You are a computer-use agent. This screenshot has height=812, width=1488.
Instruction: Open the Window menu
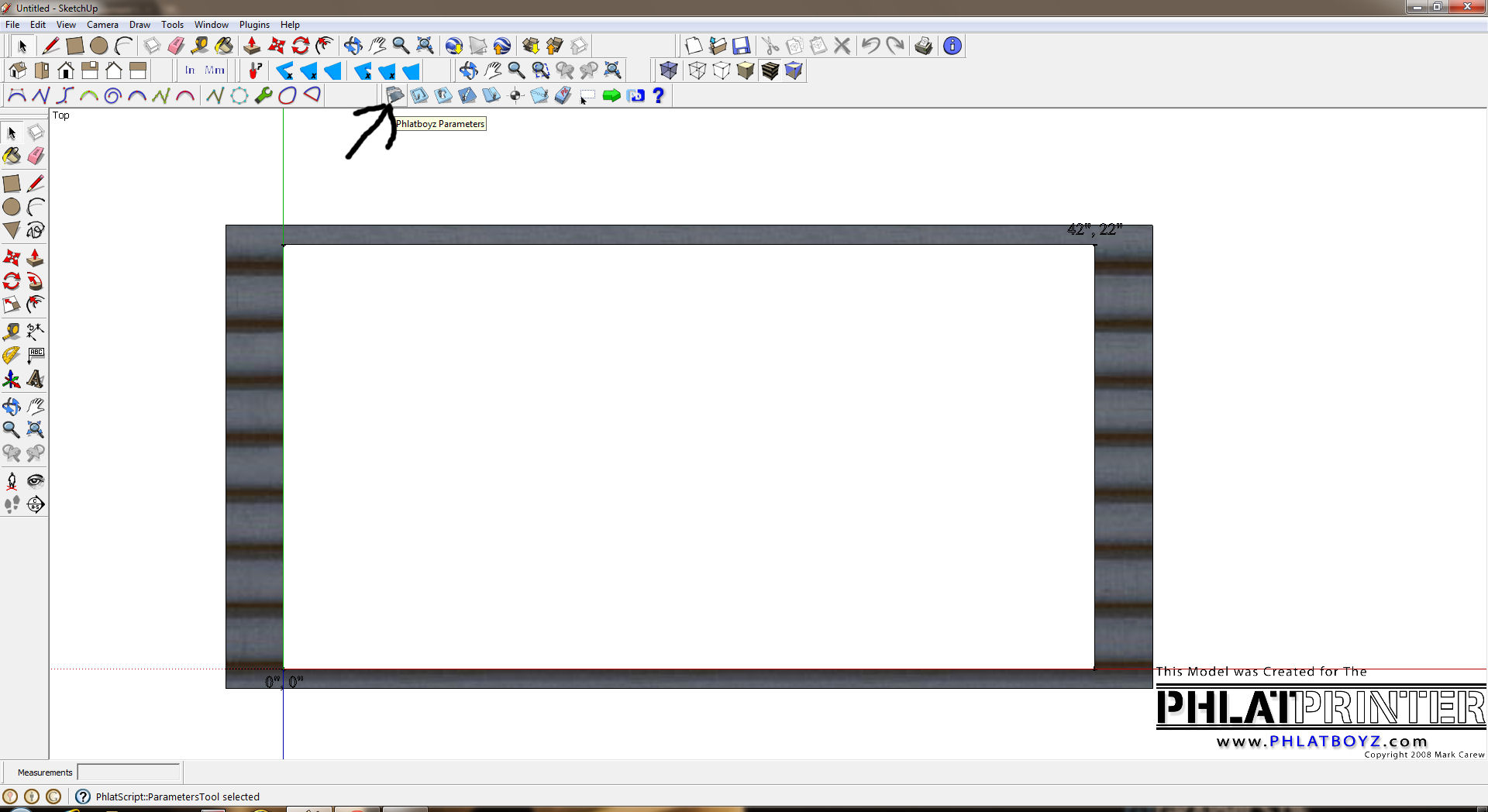[211, 25]
